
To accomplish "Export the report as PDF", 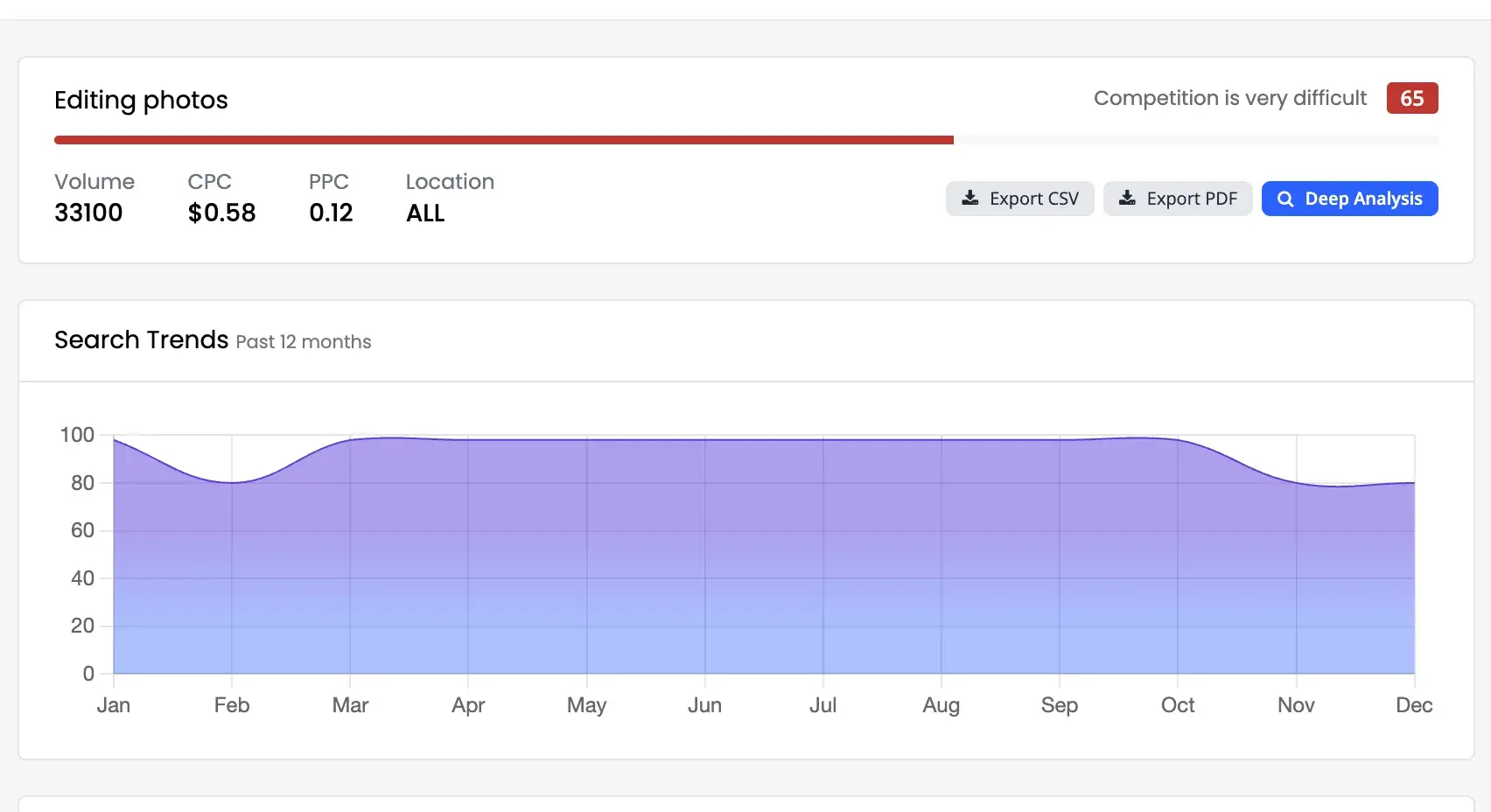I will 1178,199.
